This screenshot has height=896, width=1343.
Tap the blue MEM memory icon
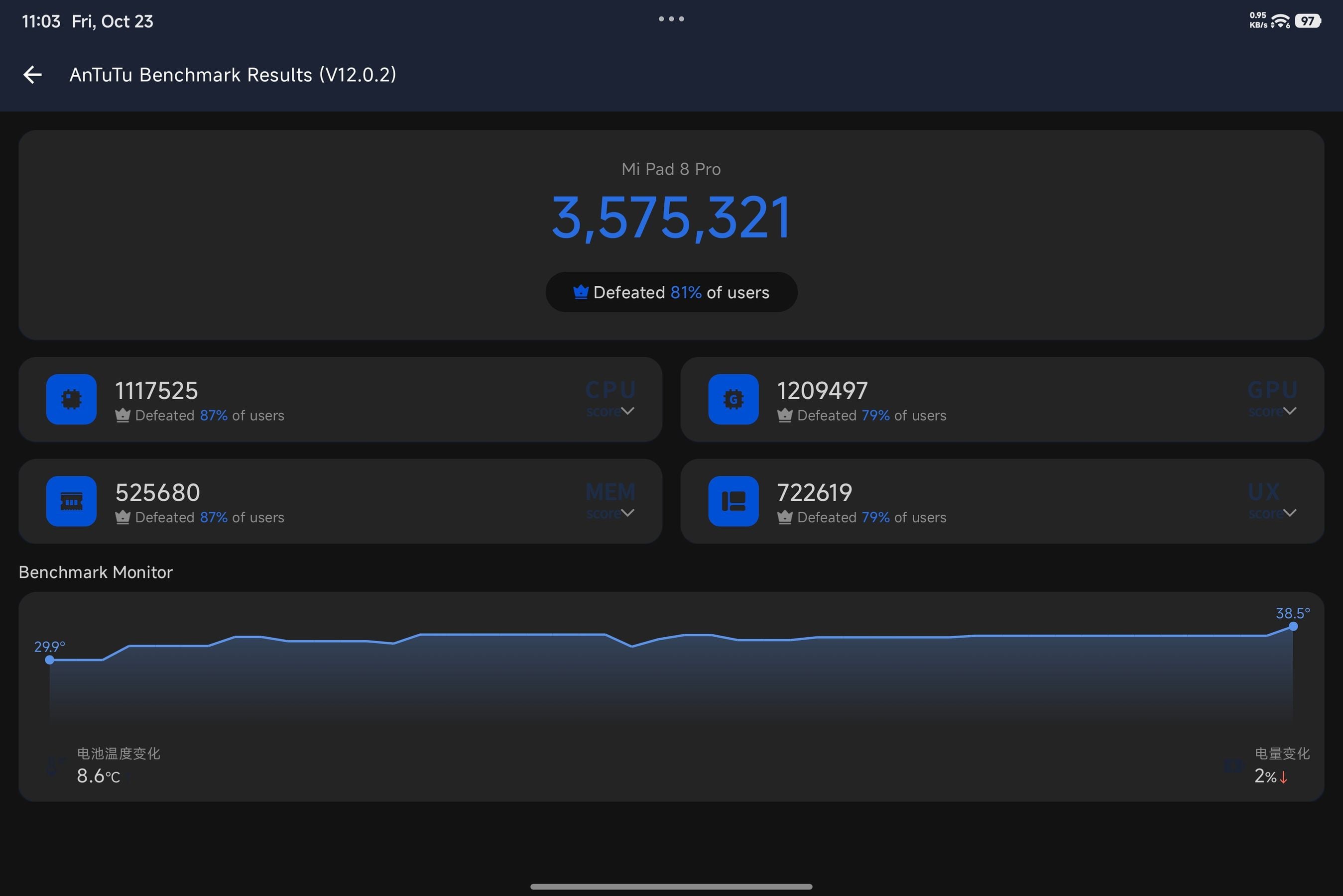[x=71, y=501]
